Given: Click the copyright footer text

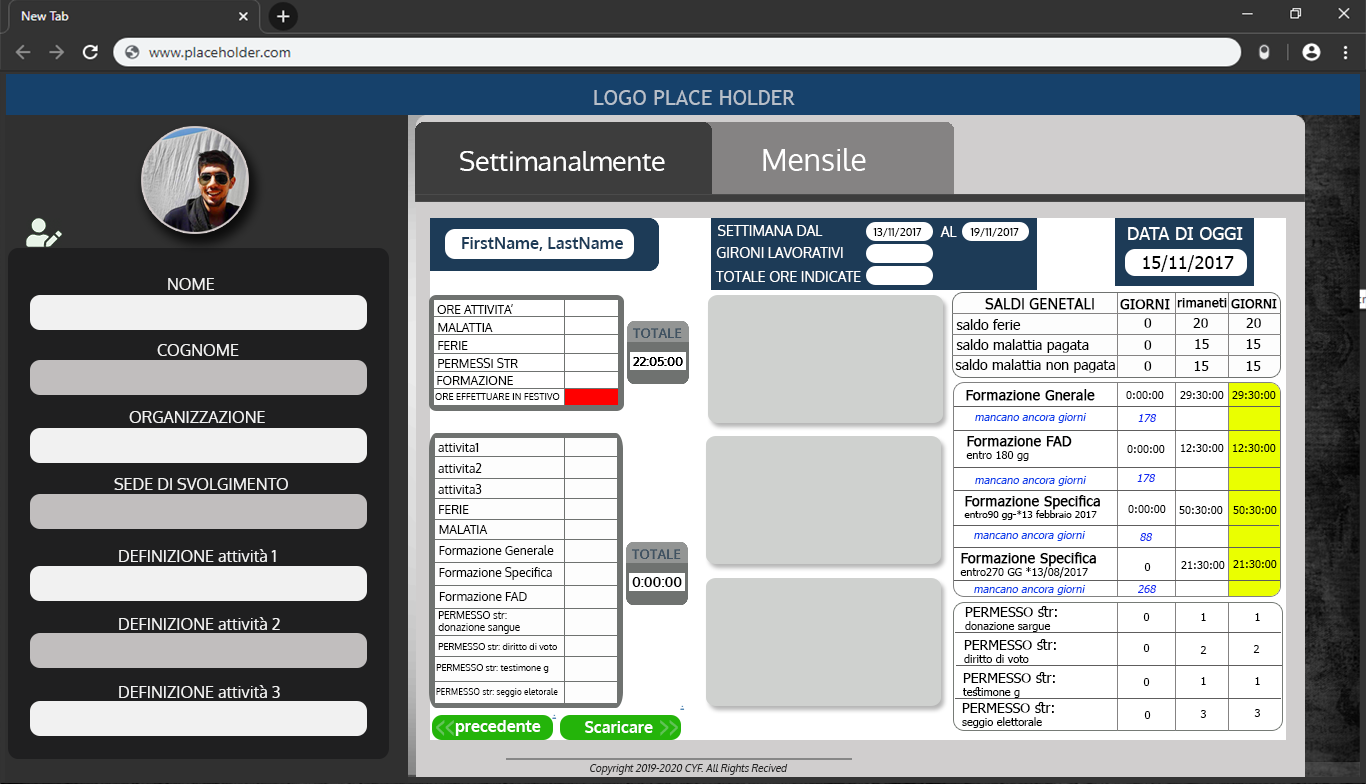Looking at the screenshot, I should (x=688, y=768).
